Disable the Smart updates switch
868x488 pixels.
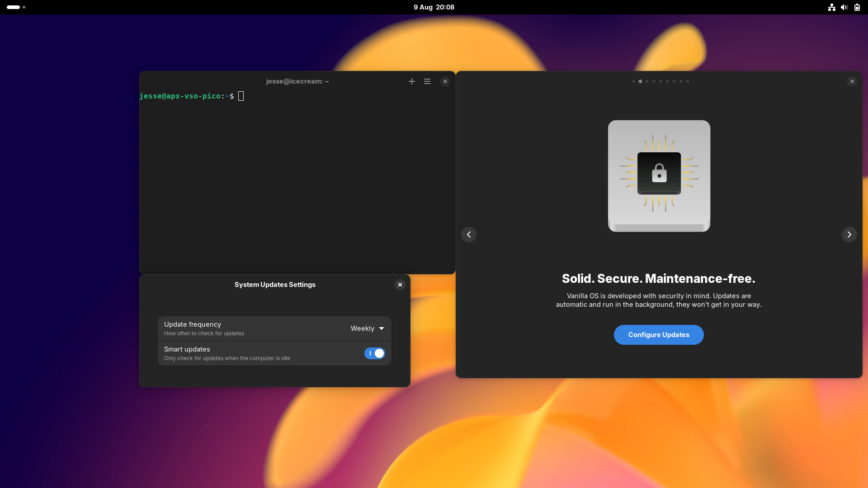point(375,353)
